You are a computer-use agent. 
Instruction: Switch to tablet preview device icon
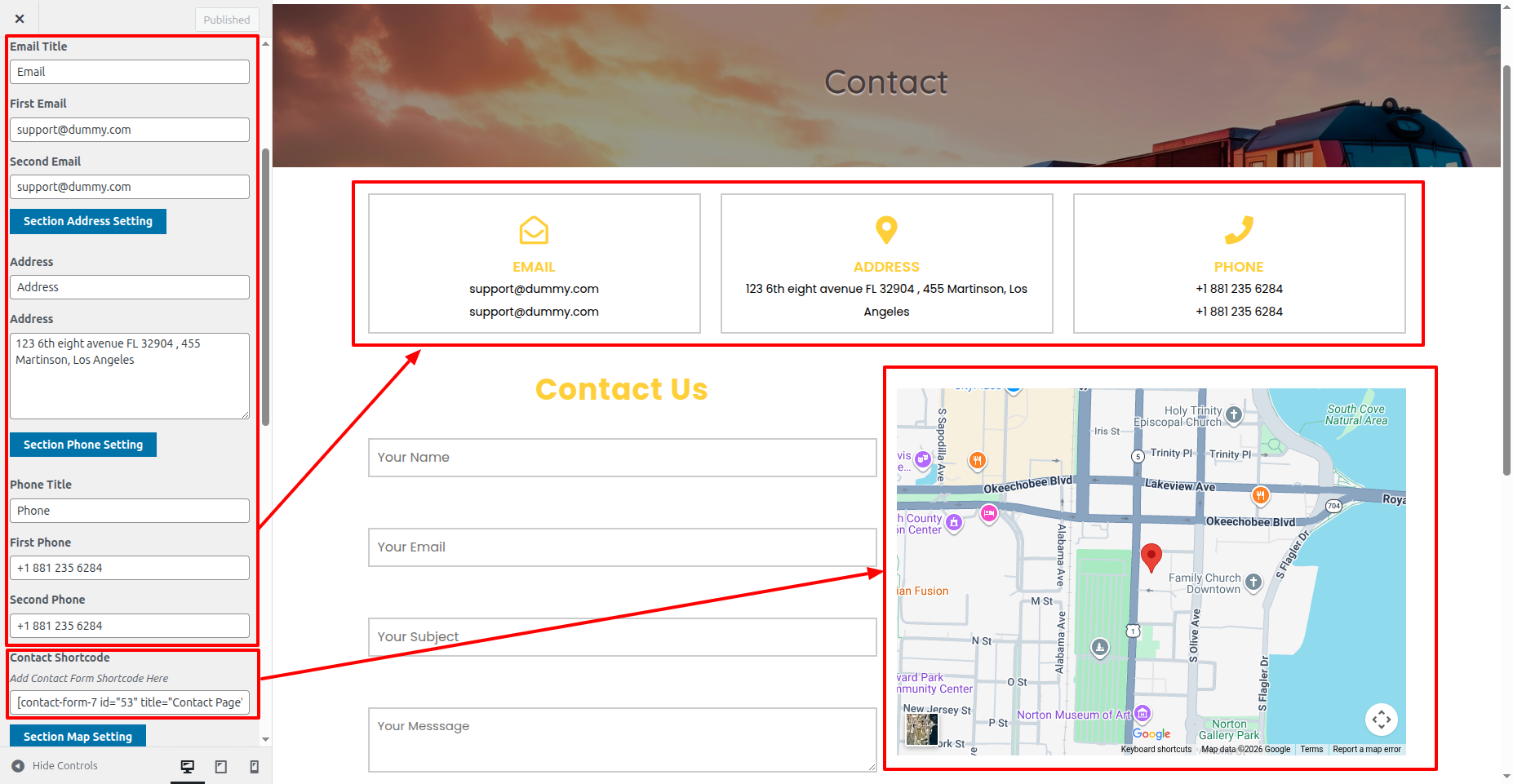(221, 766)
